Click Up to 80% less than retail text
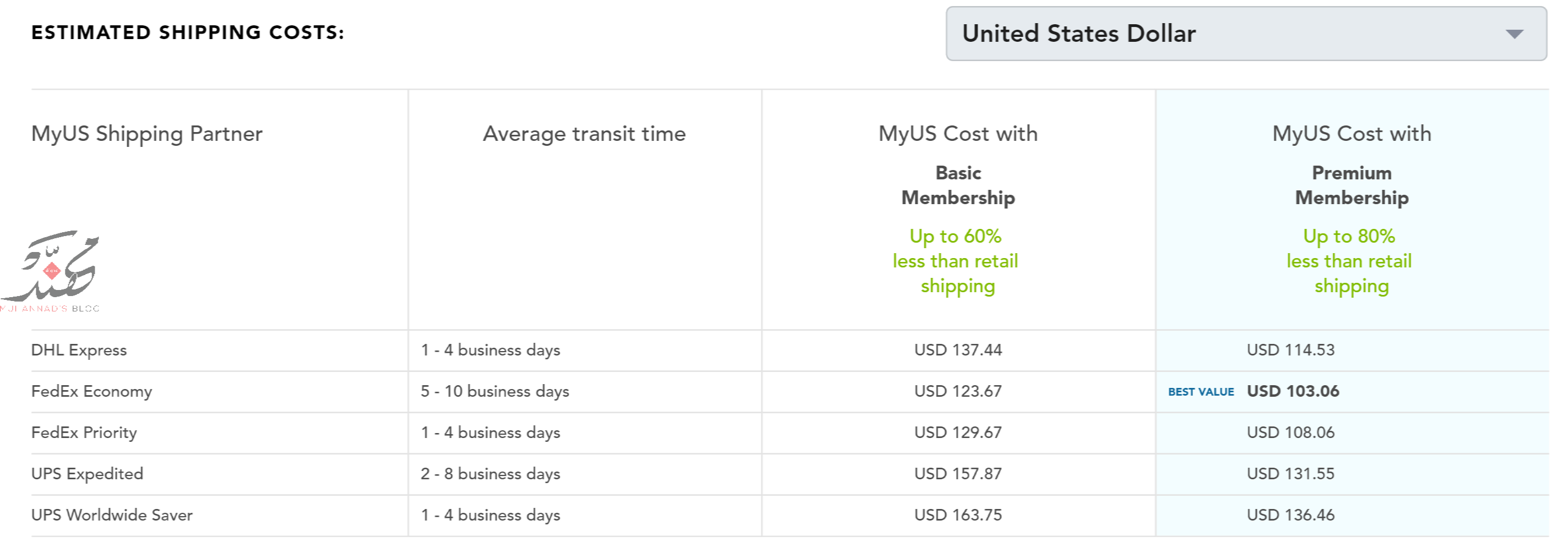This screenshot has width=1568, height=542. pos(1349,261)
